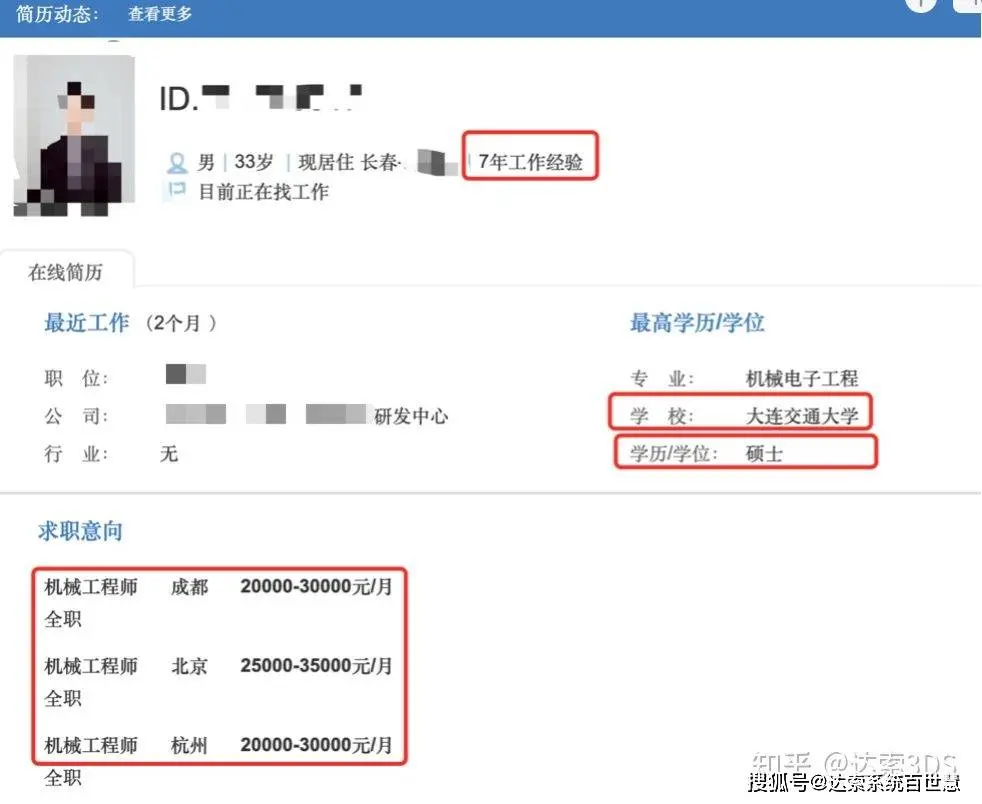Click the pixelated profile photo
The width and height of the screenshot is (982, 804).
click(75, 135)
